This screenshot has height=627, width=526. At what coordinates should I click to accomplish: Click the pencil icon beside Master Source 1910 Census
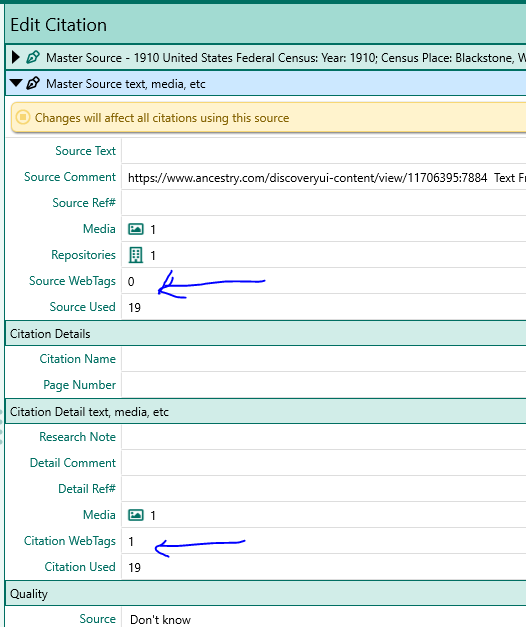(x=33, y=57)
